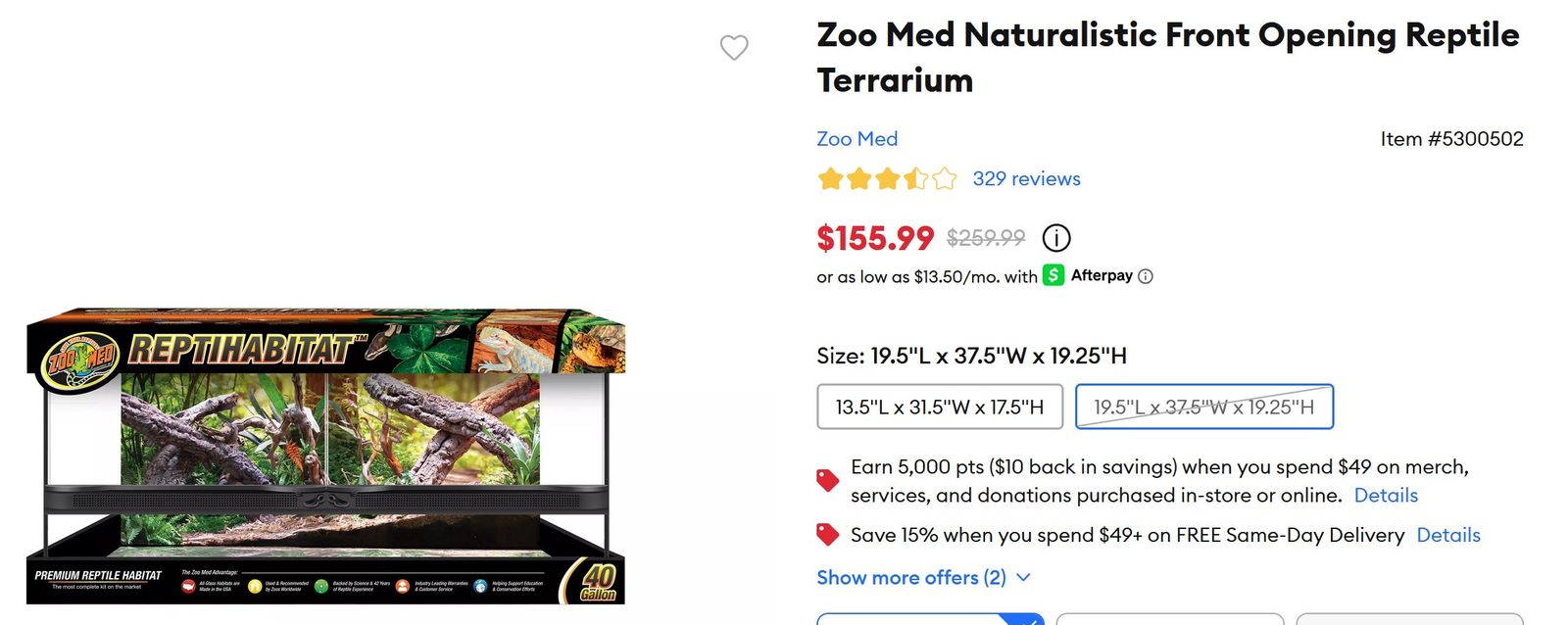Open the Zoo Med brand link
The image size is (1568, 625).
tap(857, 139)
